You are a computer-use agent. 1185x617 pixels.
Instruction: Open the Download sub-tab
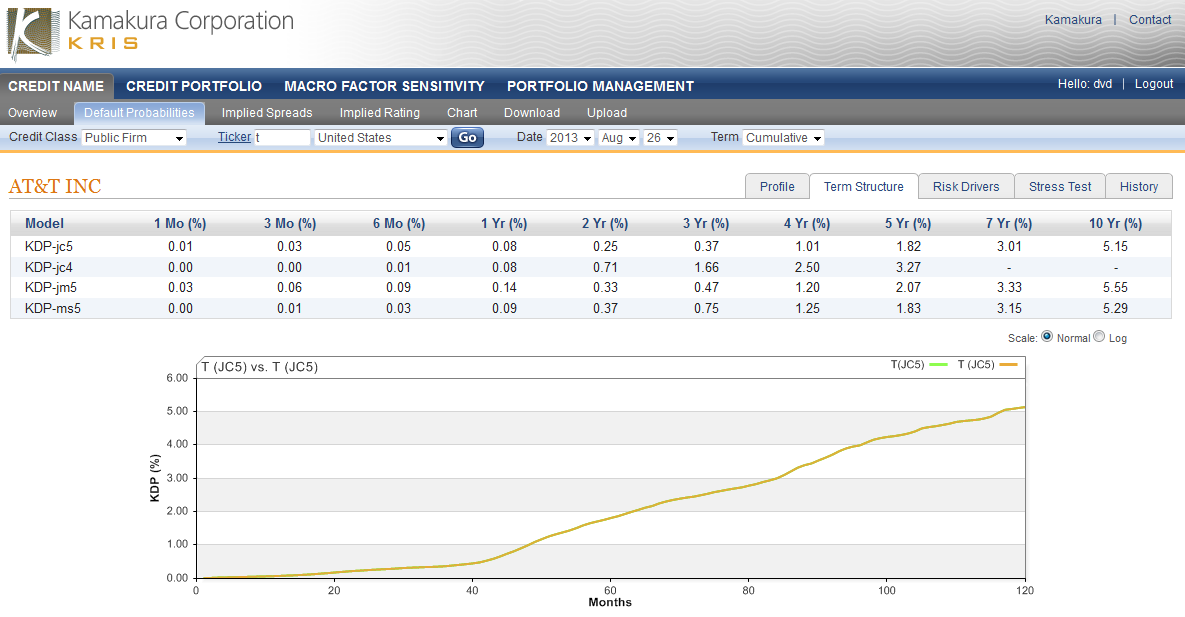coord(532,113)
